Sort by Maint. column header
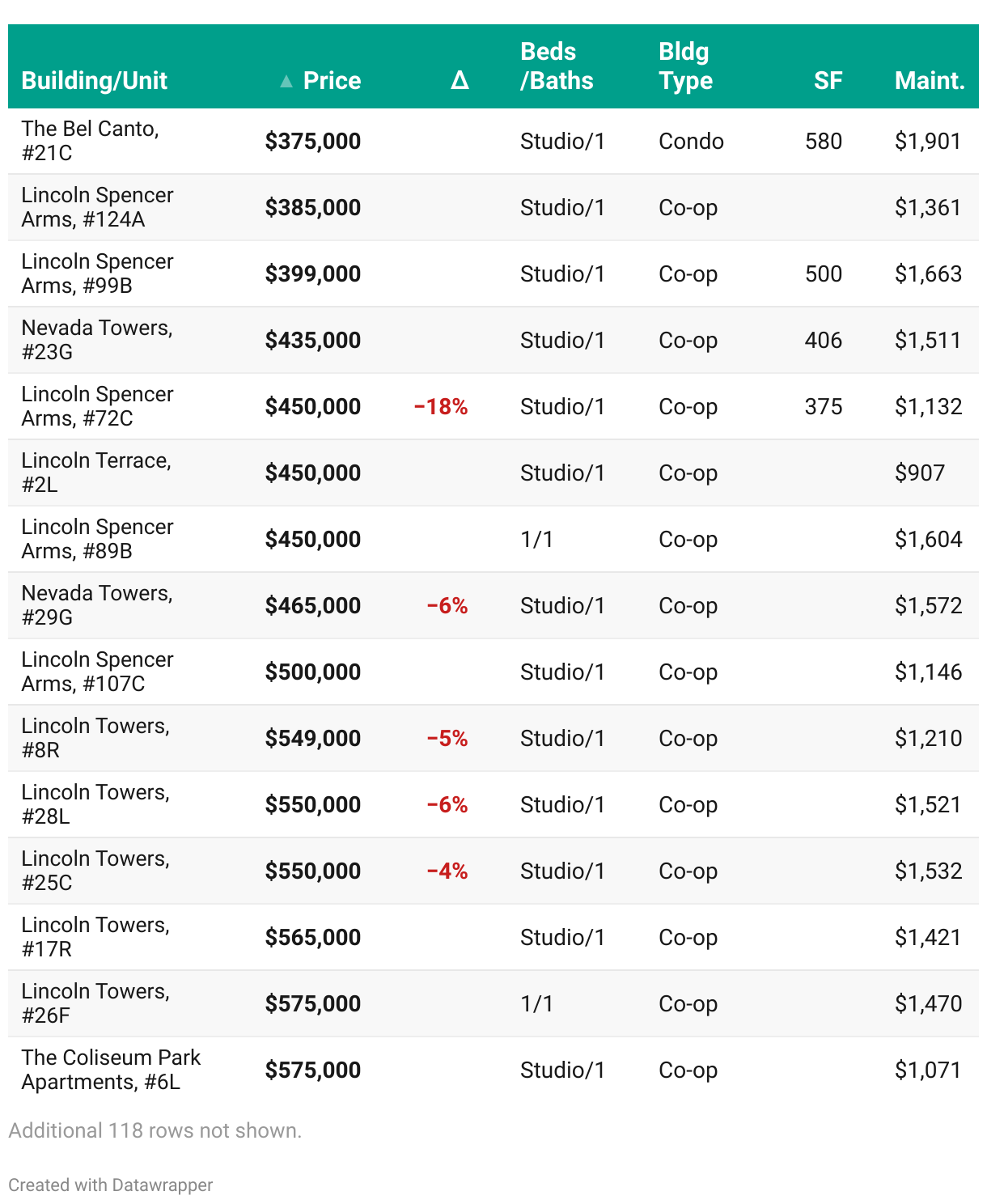The image size is (987, 1204). (x=929, y=81)
